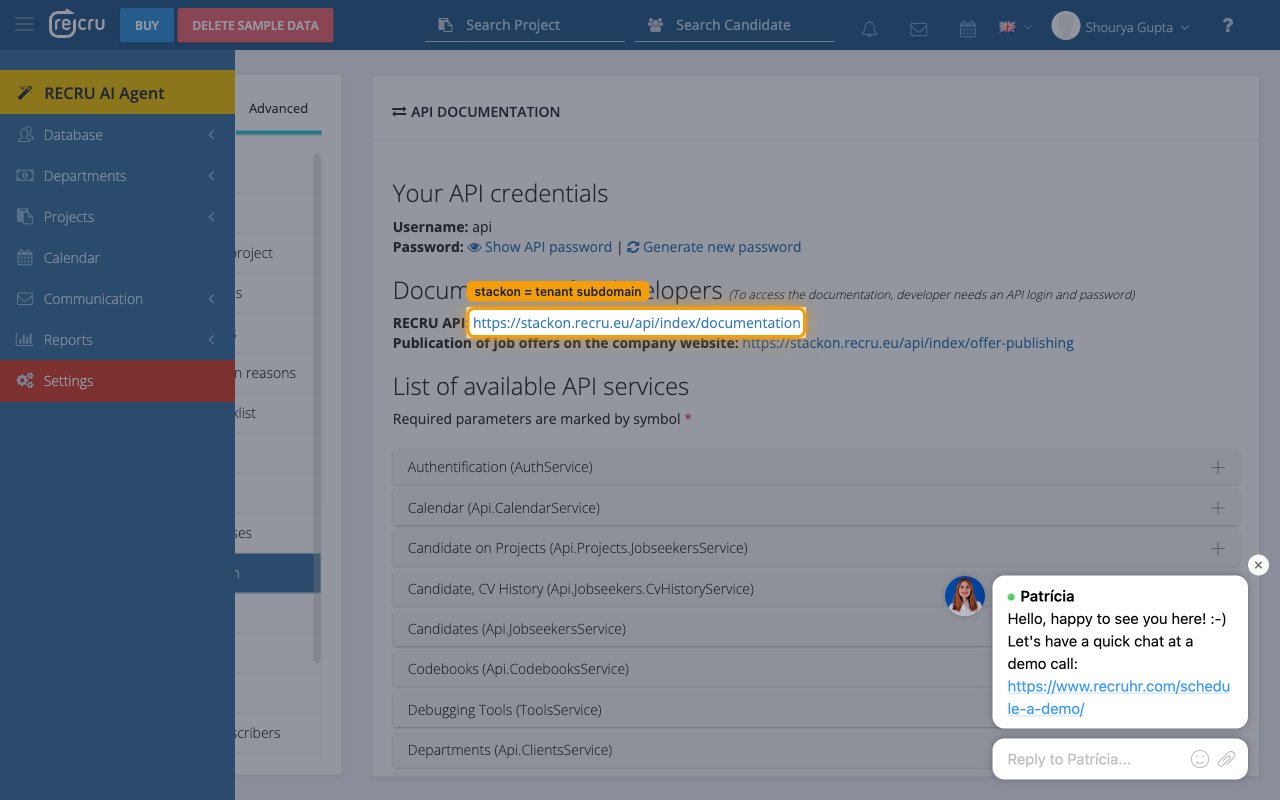The image size is (1280, 800).
Task: Open the language flag dropdown
Action: click(x=1015, y=27)
